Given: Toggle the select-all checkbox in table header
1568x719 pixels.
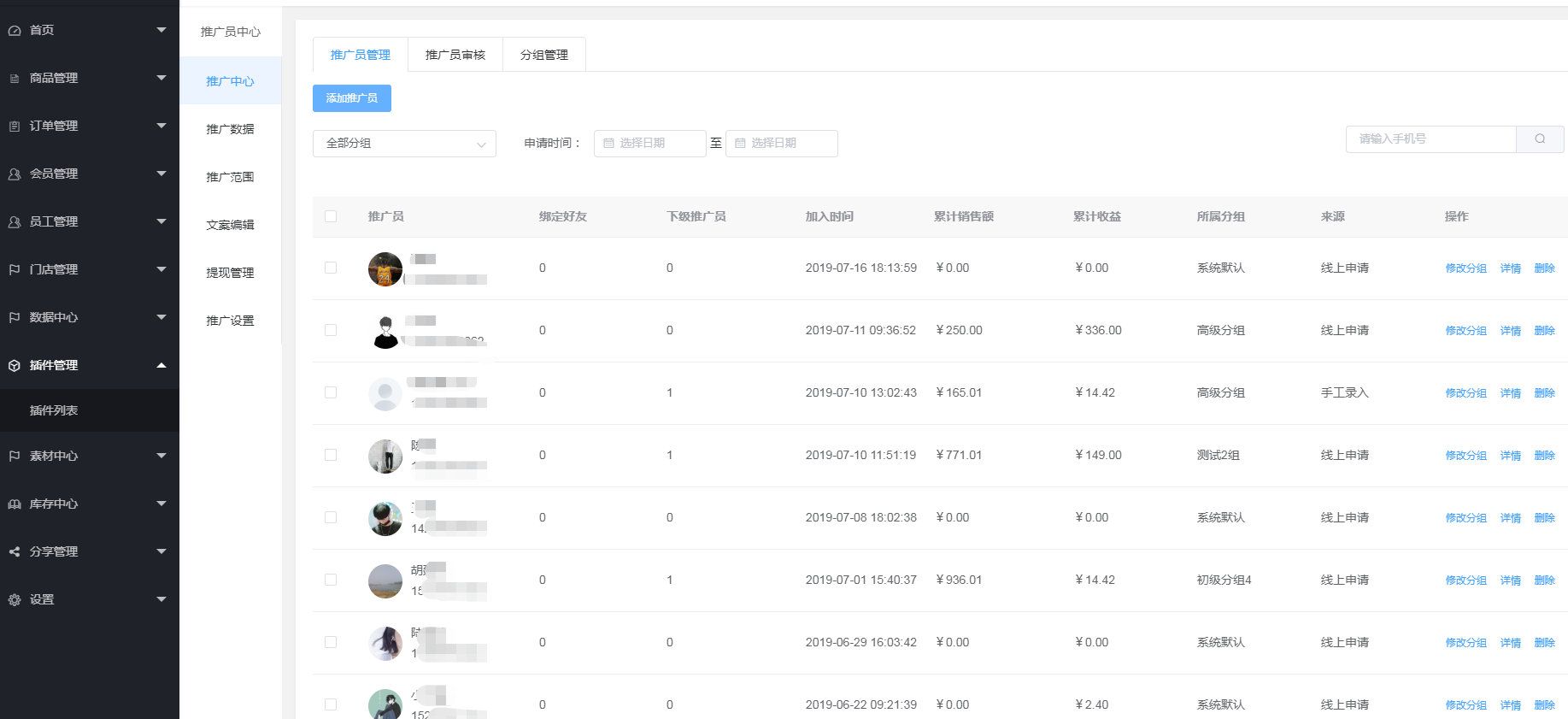Looking at the screenshot, I should coord(331,216).
